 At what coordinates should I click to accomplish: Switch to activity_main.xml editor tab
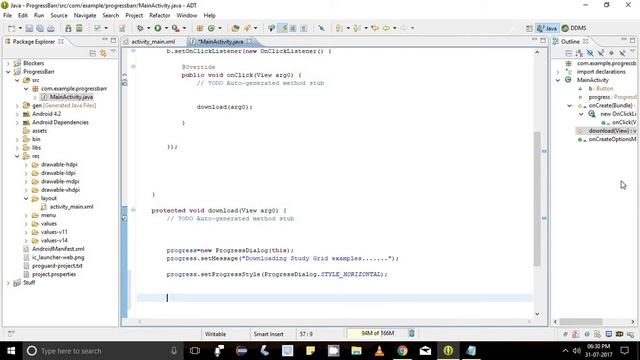(153, 42)
